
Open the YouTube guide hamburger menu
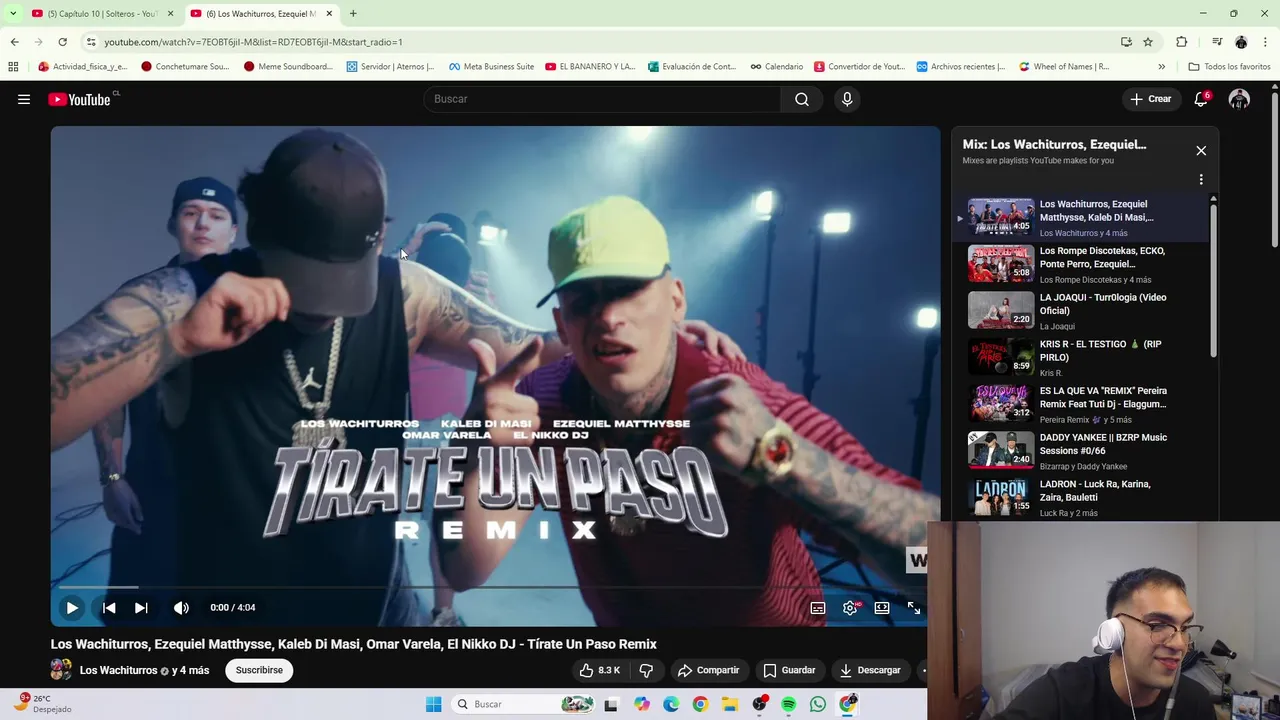tap(24, 99)
